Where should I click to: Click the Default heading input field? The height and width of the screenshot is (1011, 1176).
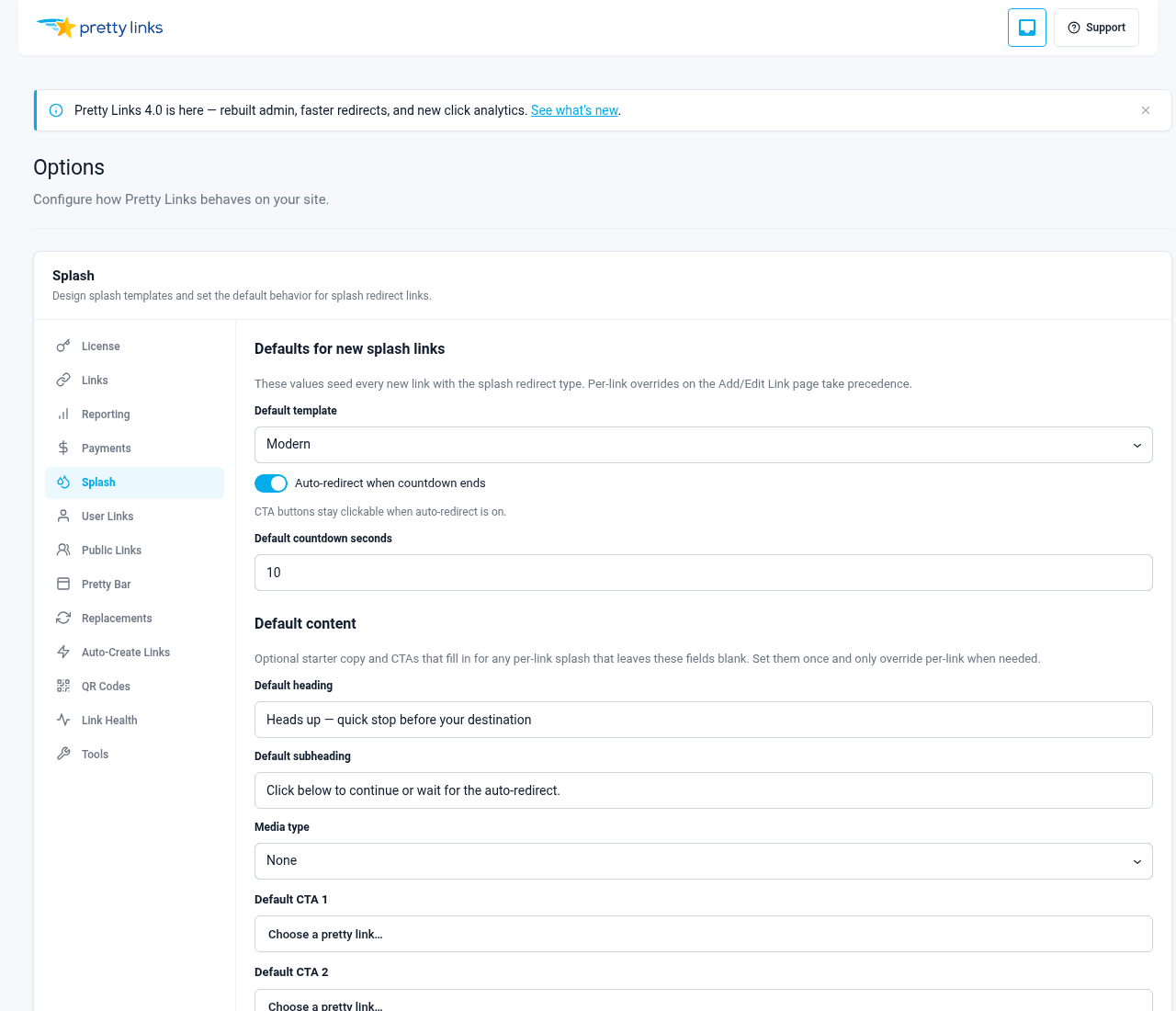pyautogui.click(x=703, y=720)
